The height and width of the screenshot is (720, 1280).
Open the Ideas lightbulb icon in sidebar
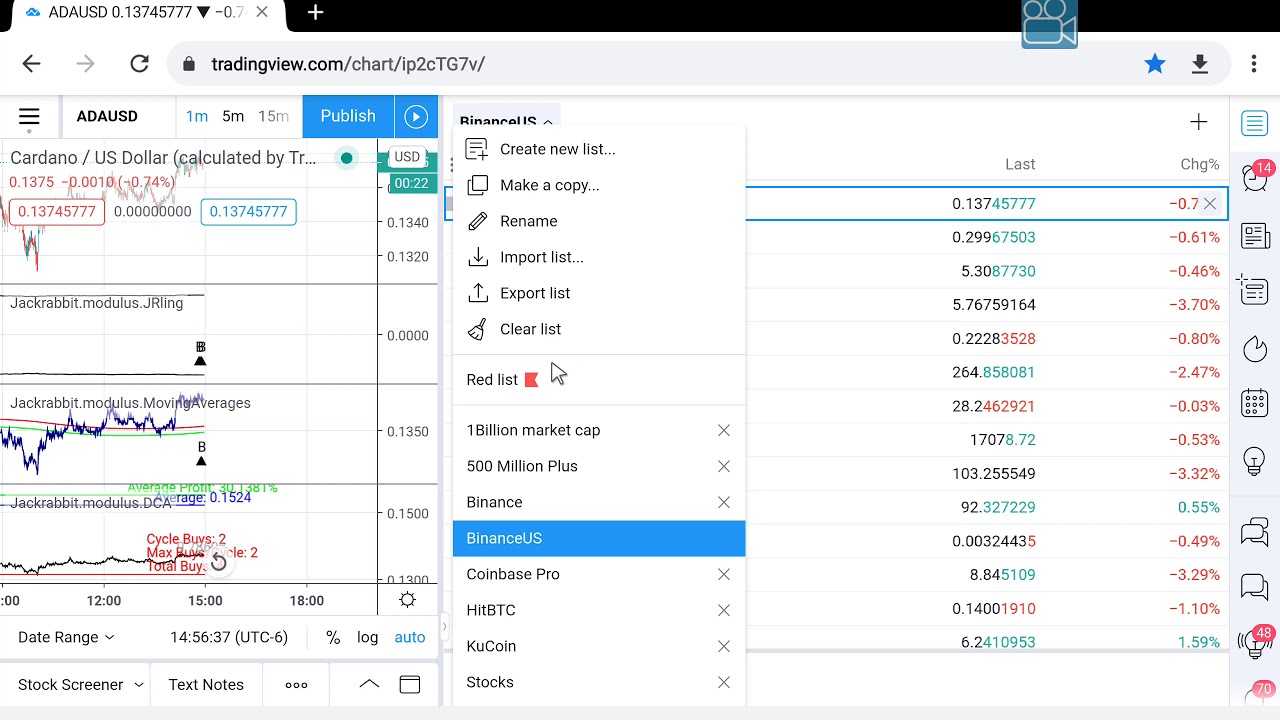point(1254,461)
